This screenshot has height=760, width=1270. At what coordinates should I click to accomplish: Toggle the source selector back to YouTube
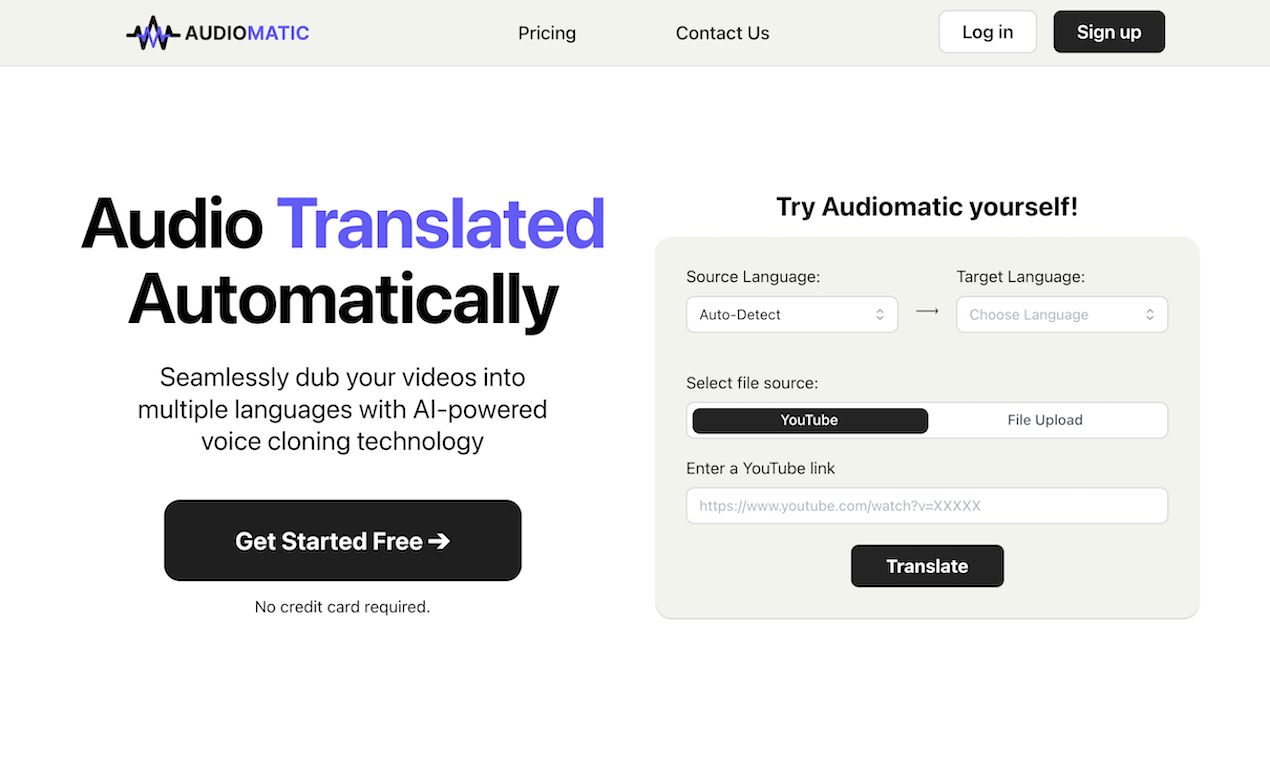click(808, 420)
